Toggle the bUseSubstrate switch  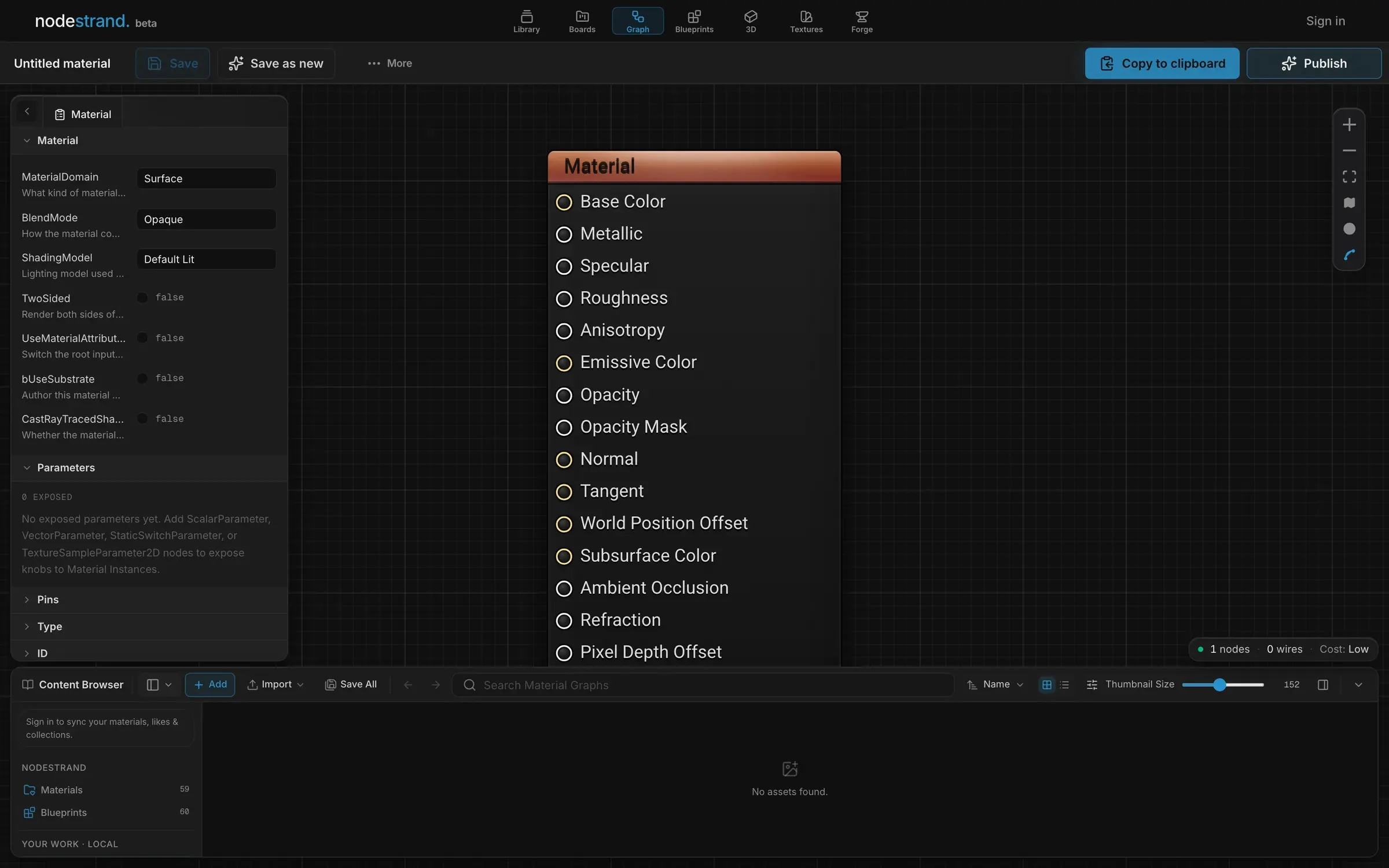(142, 378)
